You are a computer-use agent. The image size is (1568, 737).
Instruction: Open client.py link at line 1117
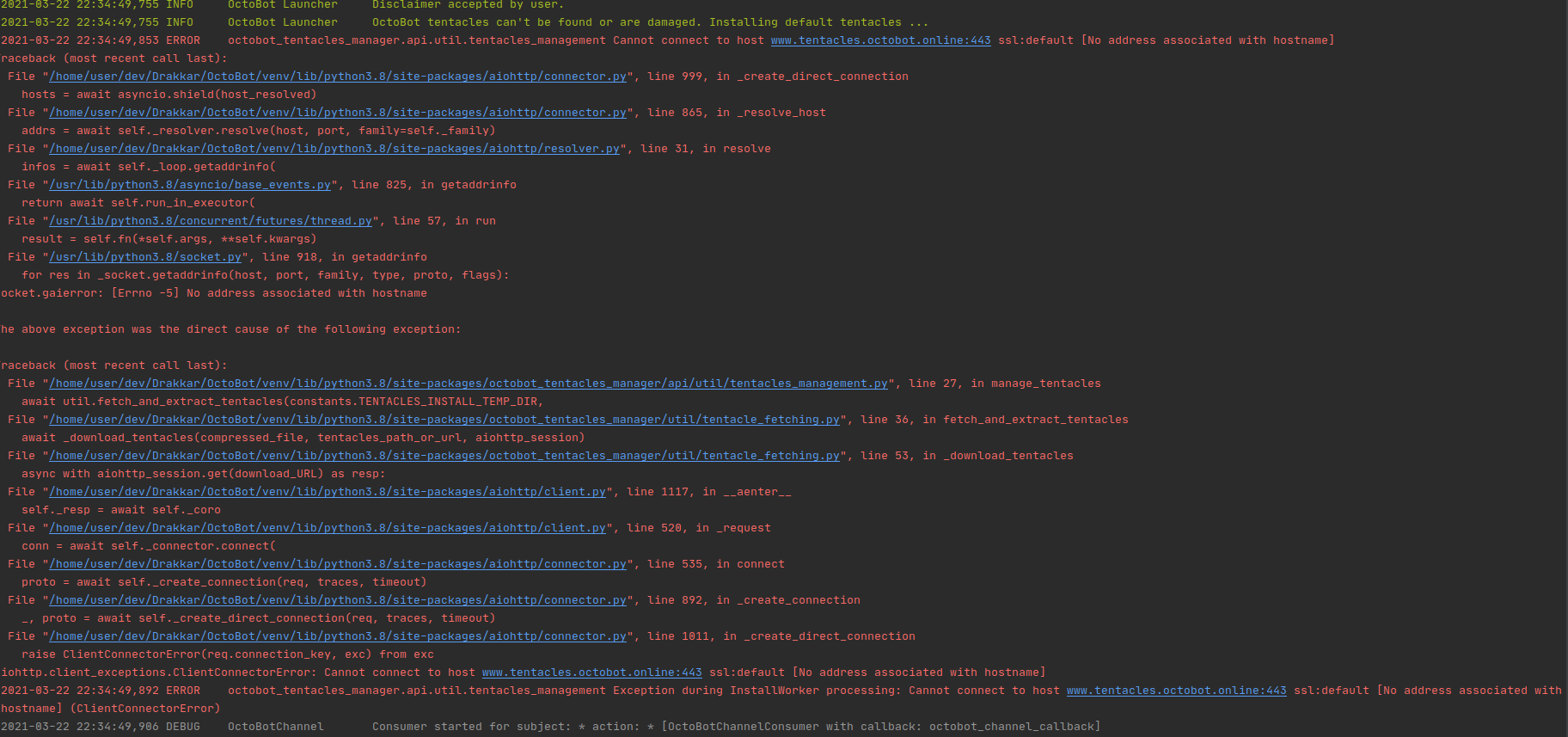(328, 492)
